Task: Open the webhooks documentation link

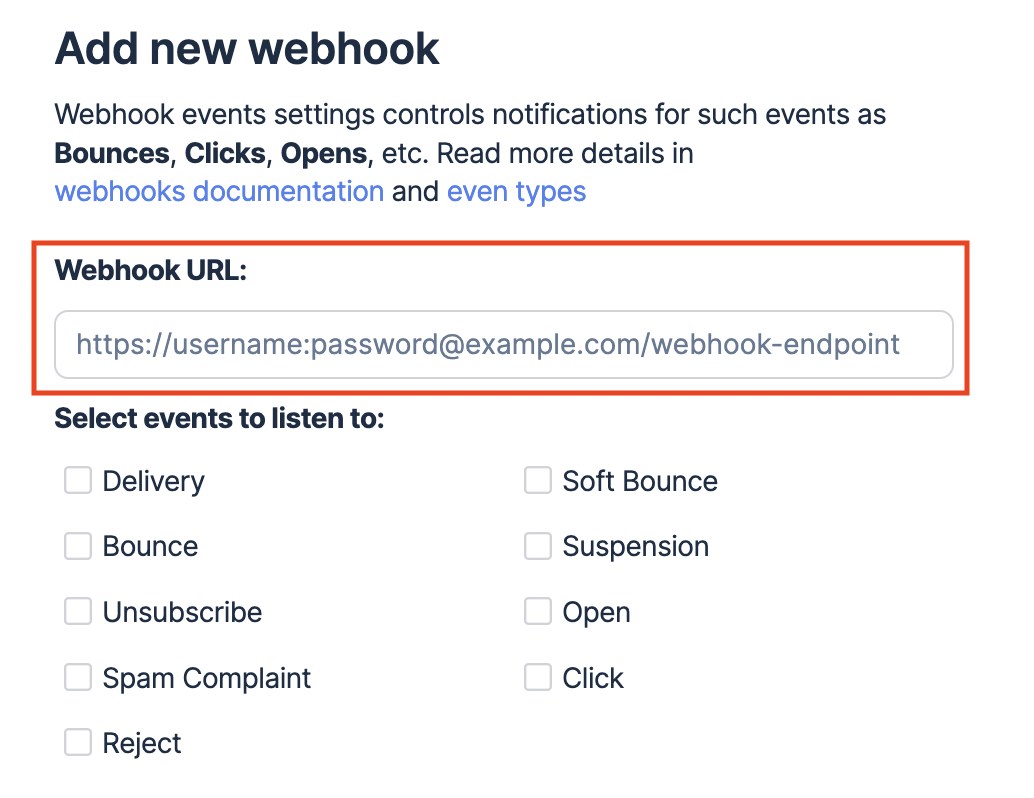Action: 219,191
